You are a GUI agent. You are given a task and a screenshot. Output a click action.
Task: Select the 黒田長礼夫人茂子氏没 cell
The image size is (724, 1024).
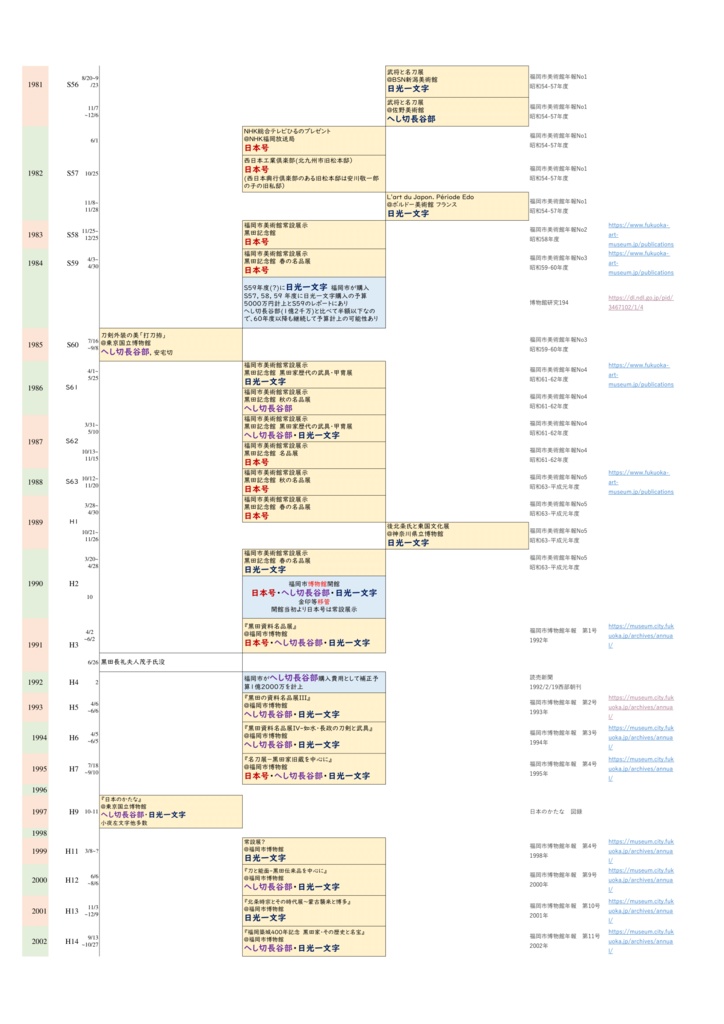[171, 662]
